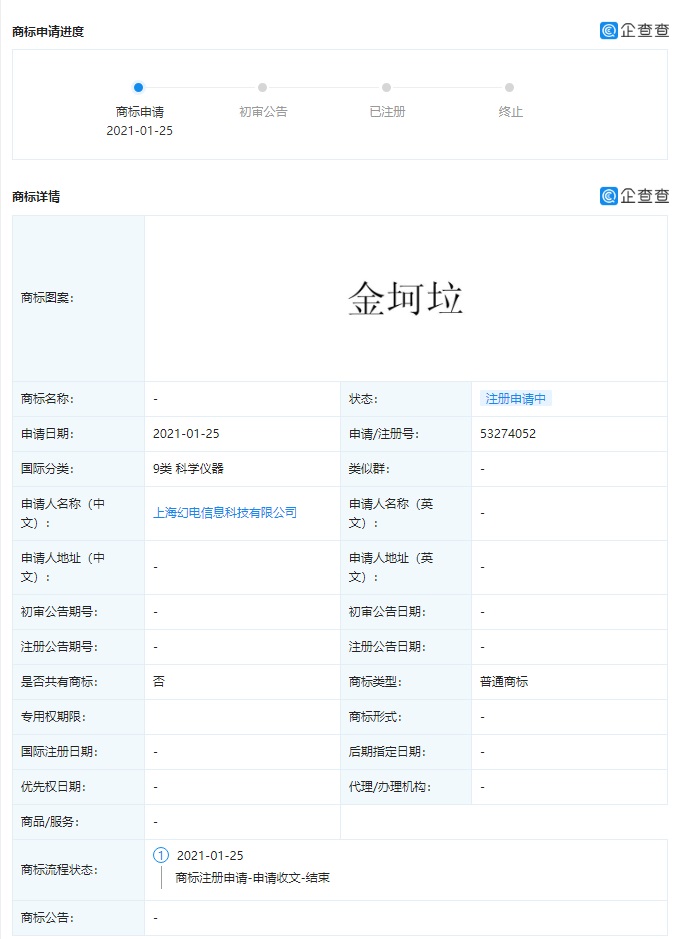Click the 类似群 field label
Viewport: 678px width, 939px height.
(369, 469)
